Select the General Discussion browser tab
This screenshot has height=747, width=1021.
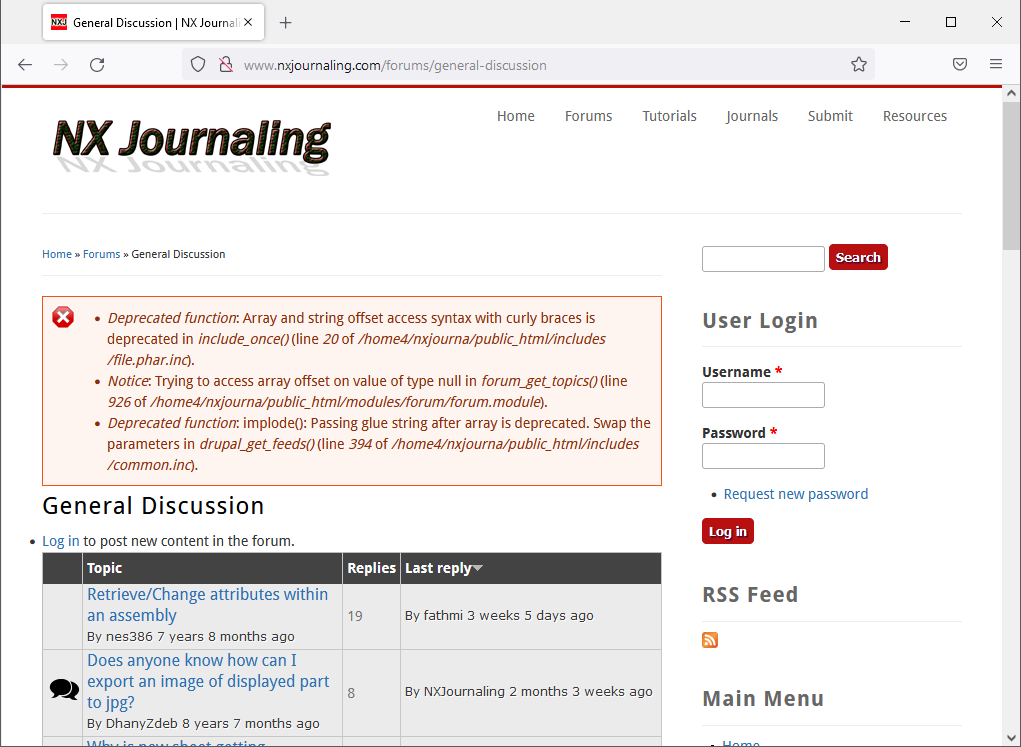(x=154, y=23)
